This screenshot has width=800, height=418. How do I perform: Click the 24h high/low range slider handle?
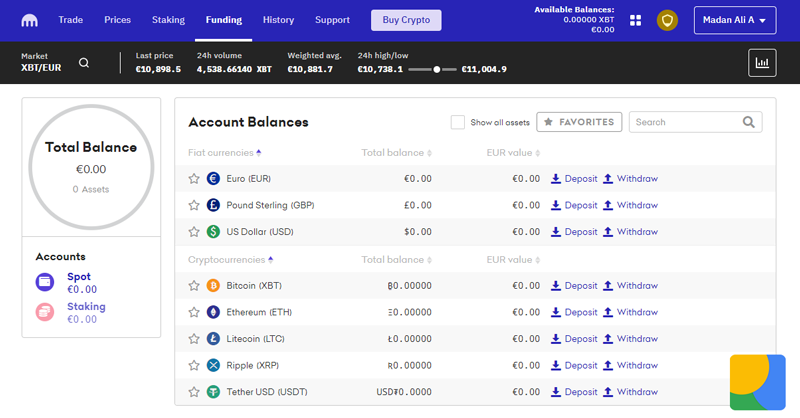coord(437,69)
